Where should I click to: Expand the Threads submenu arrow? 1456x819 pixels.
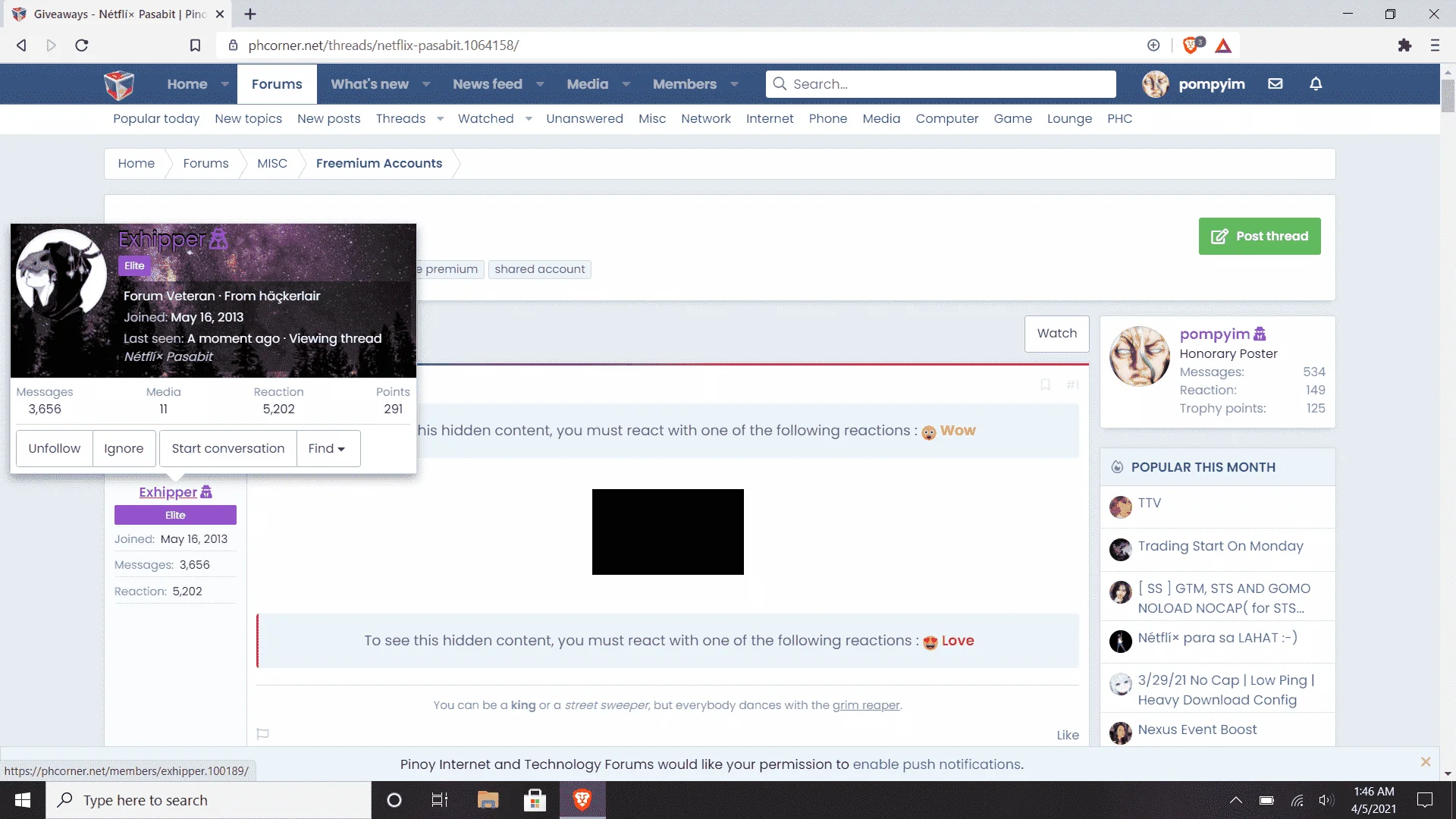tap(441, 118)
